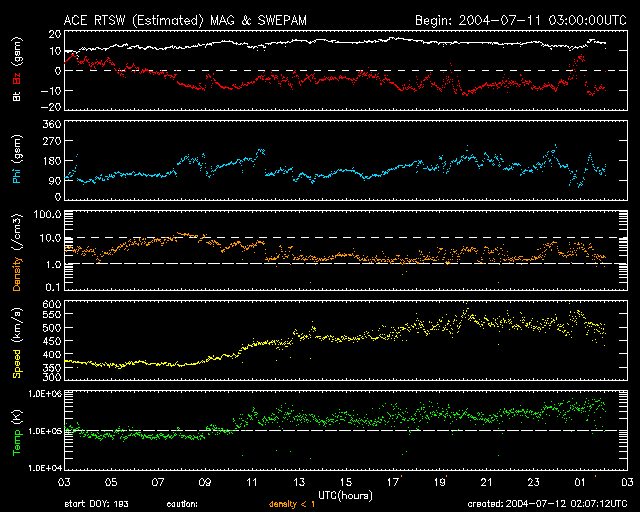Select the "01" hour tick label
Image resolution: width=640 pixels, height=512 pixels.
pos(580,483)
